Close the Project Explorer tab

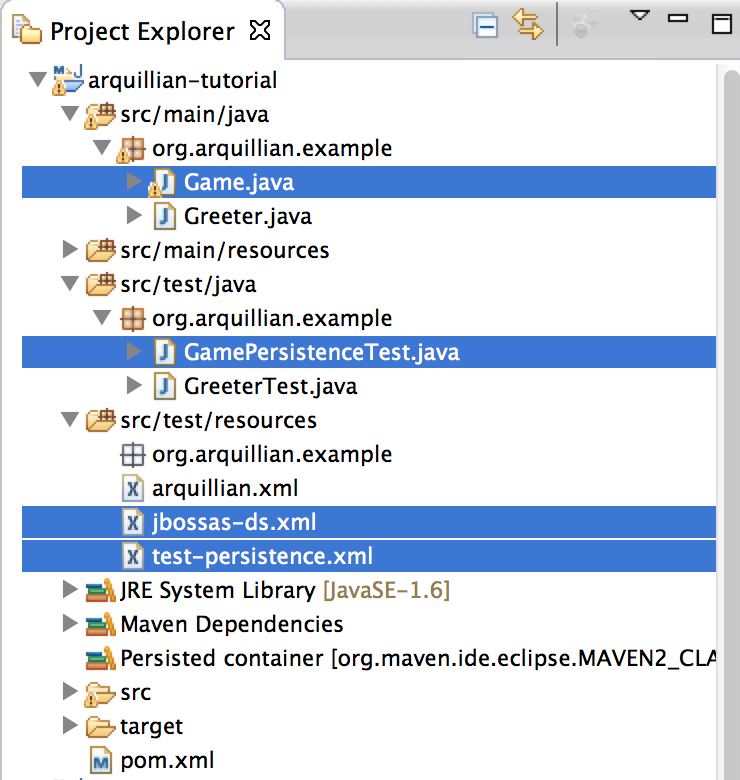[x=260, y=31]
